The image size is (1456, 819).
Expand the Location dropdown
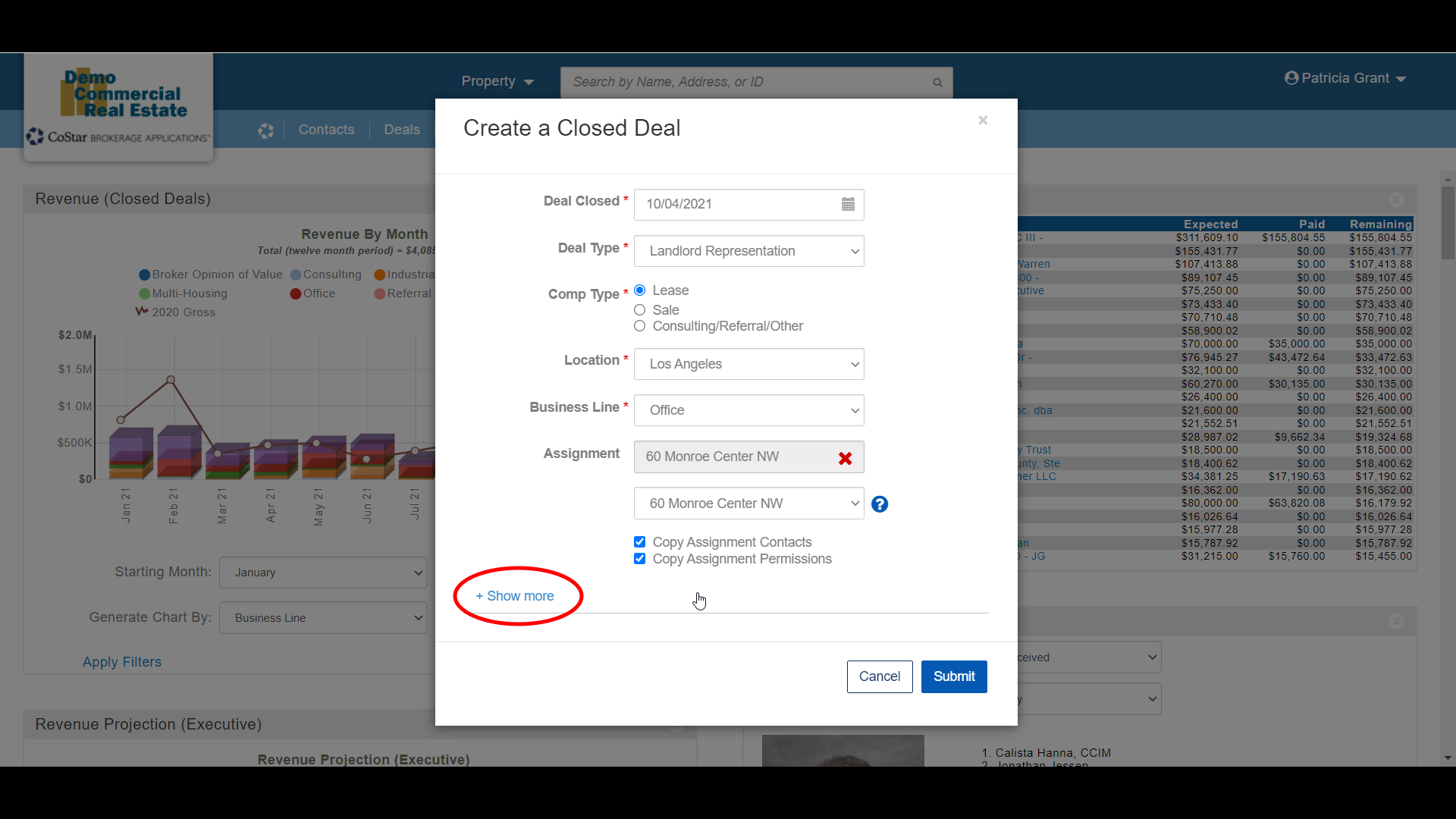click(x=748, y=364)
